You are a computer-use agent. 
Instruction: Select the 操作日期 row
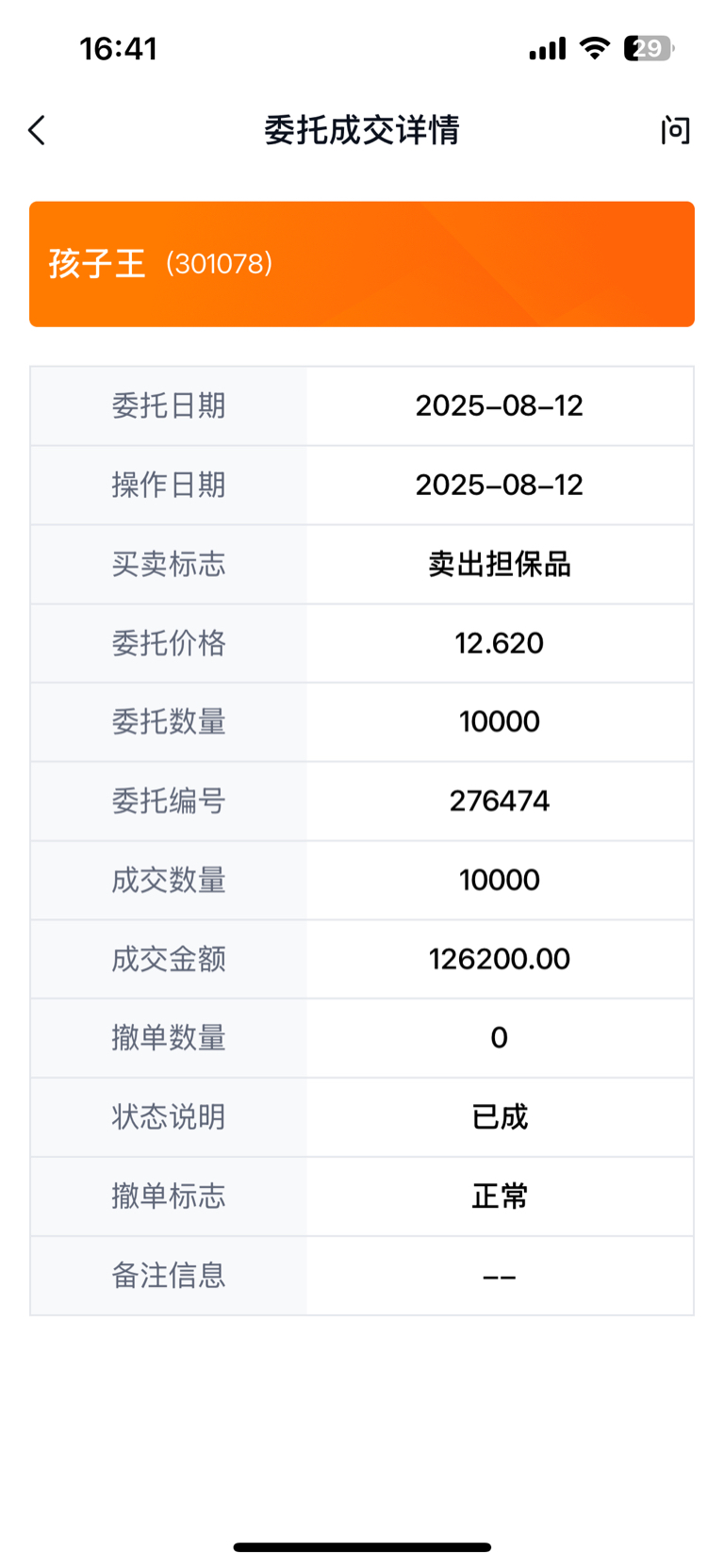362,485
